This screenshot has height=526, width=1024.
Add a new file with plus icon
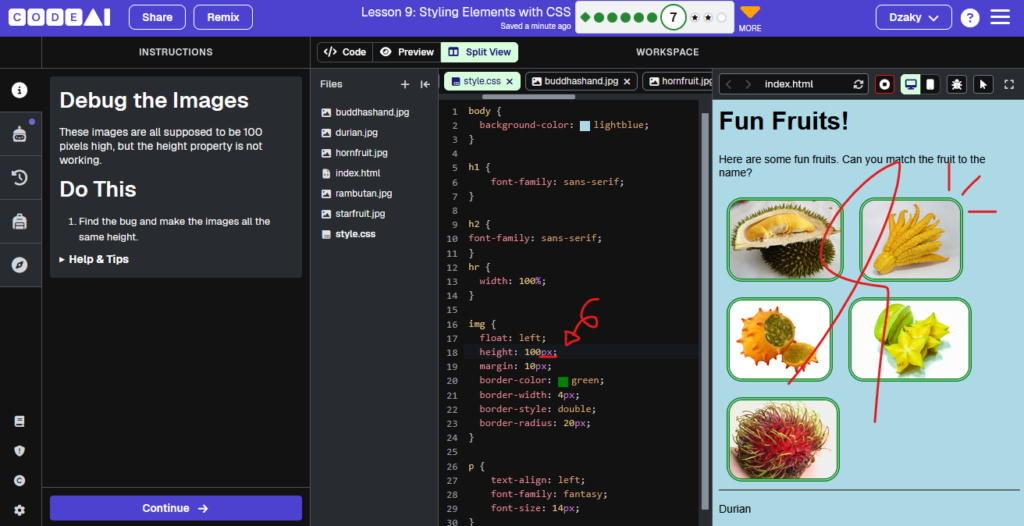pos(405,84)
